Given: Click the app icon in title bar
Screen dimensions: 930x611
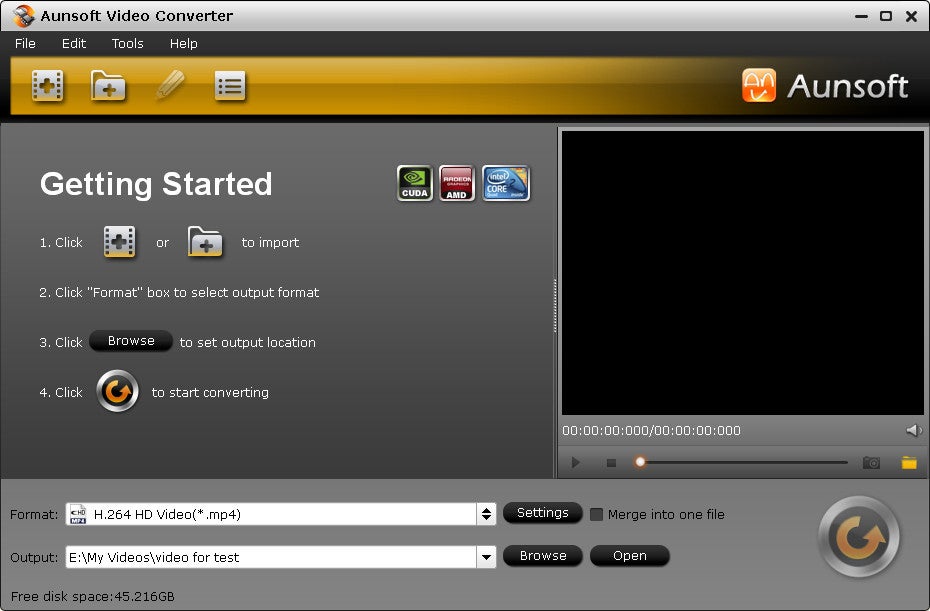Looking at the screenshot, I should (x=24, y=16).
